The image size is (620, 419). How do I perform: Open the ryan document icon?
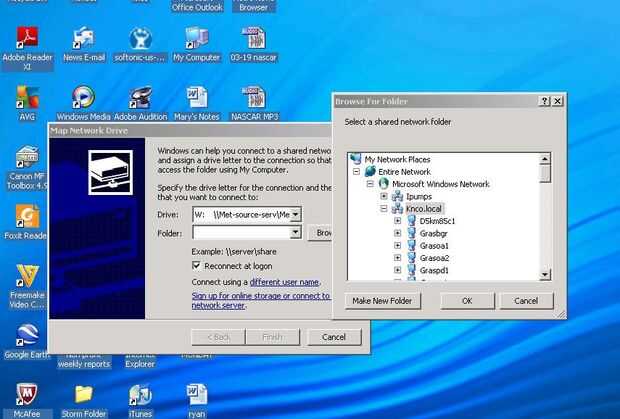pos(197,394)
